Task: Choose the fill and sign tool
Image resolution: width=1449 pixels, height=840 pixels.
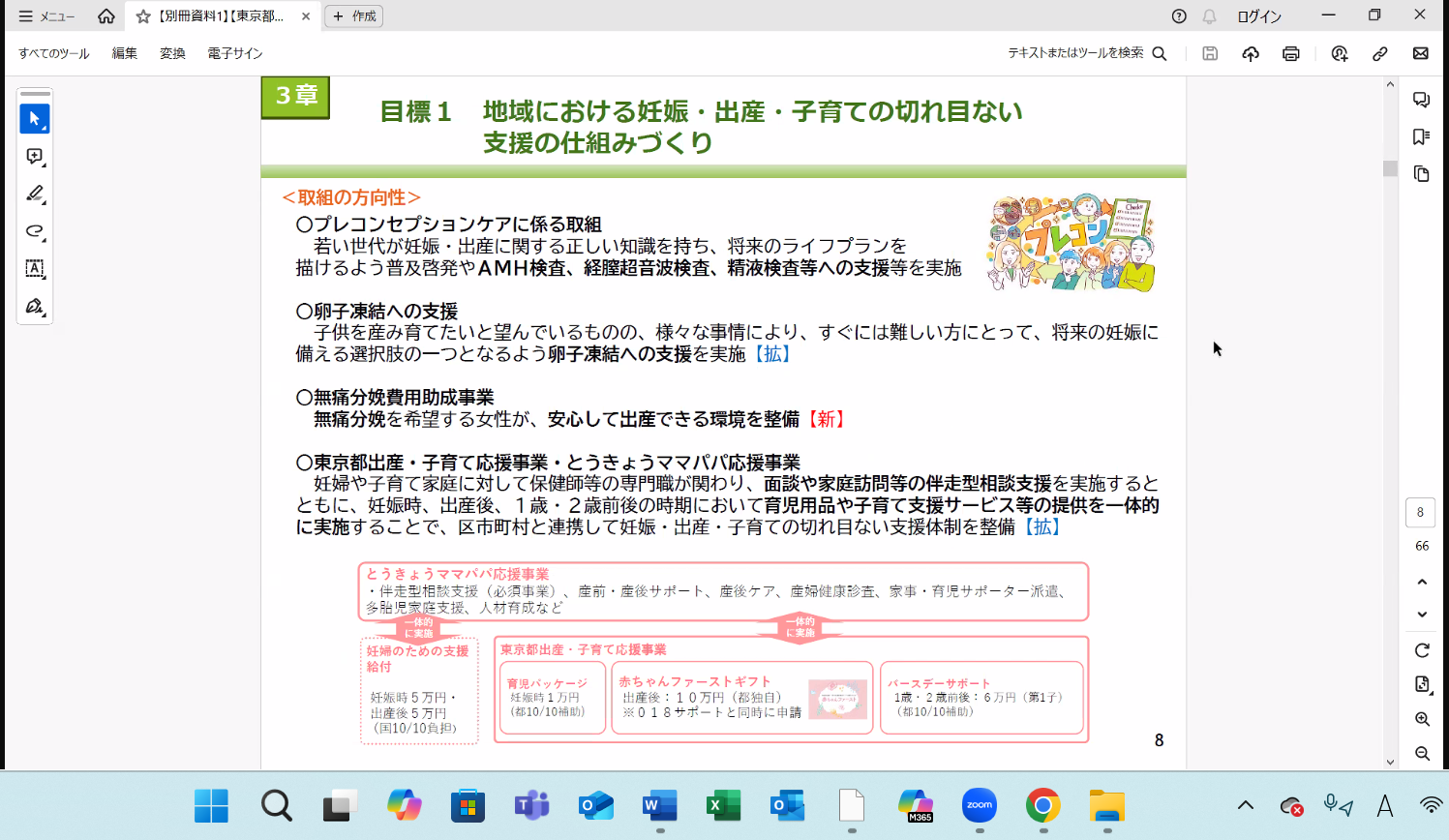Action: click(x=35, y=306)
